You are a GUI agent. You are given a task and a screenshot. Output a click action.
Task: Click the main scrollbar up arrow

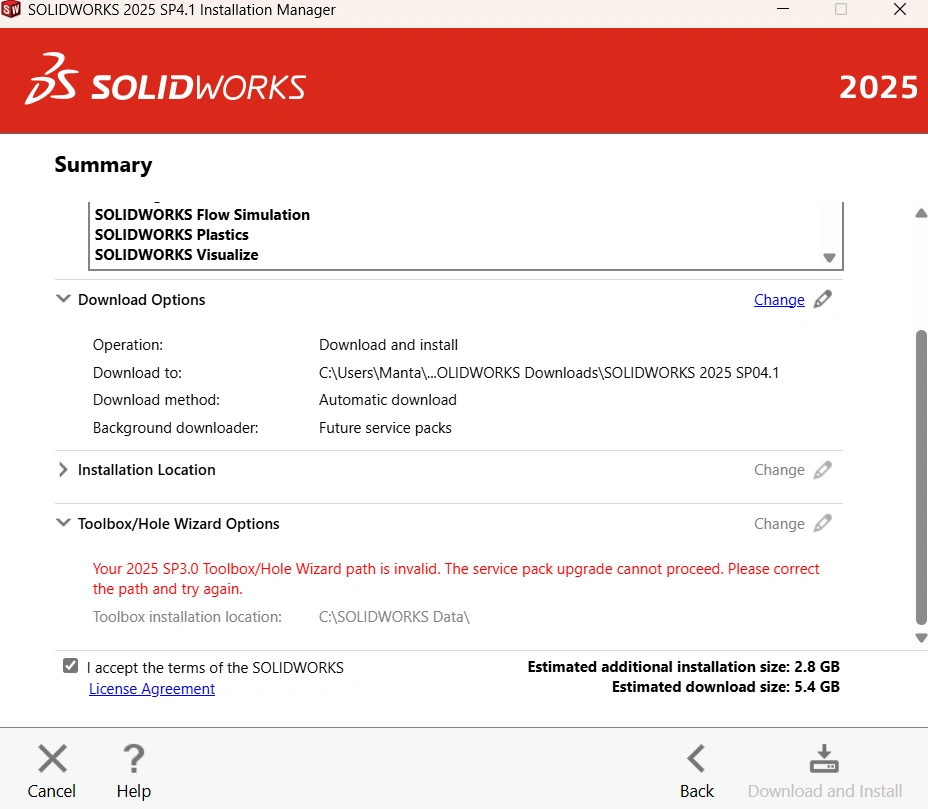(921, 214)
